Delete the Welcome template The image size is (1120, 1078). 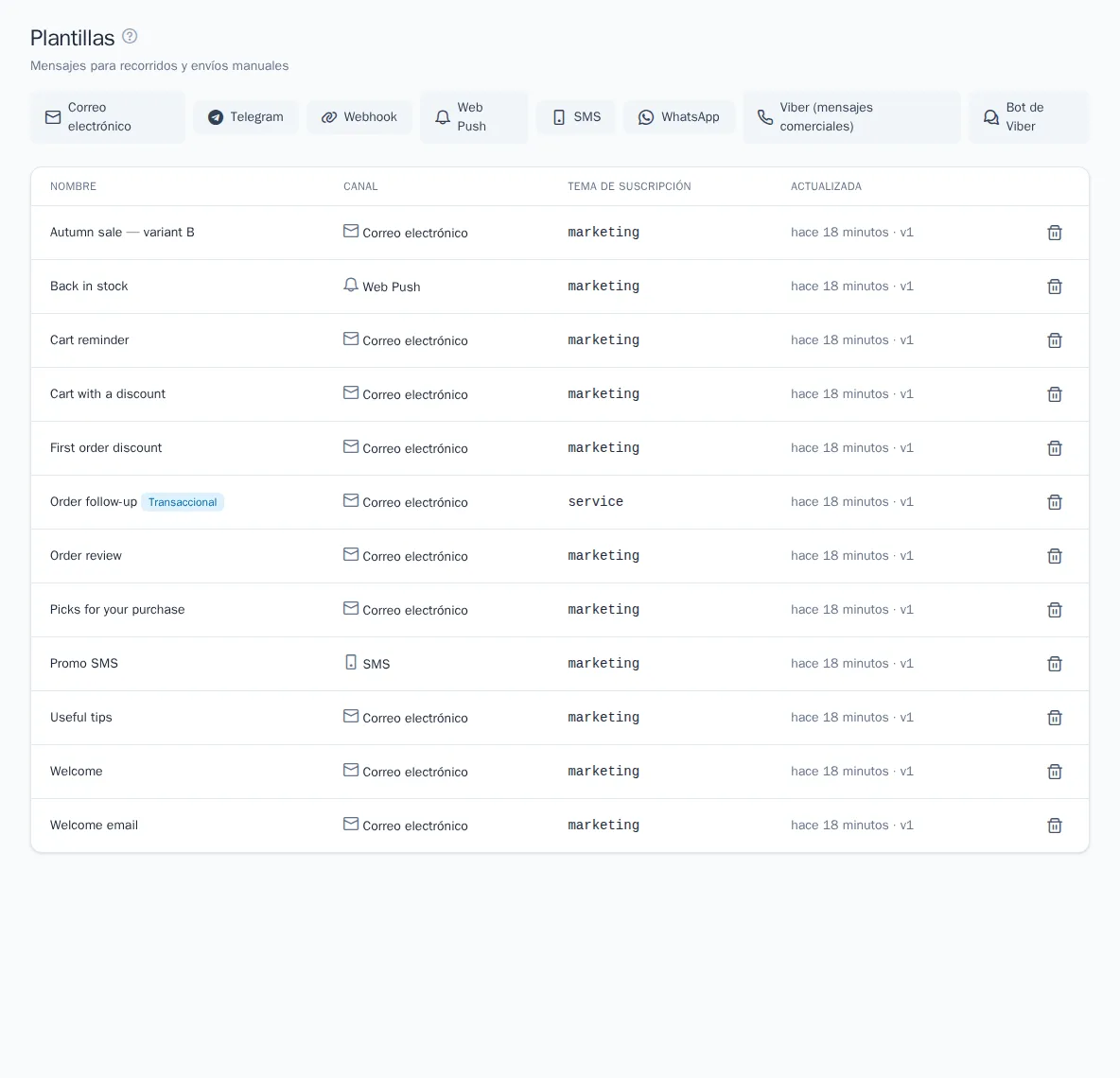tap(1055, 772)
